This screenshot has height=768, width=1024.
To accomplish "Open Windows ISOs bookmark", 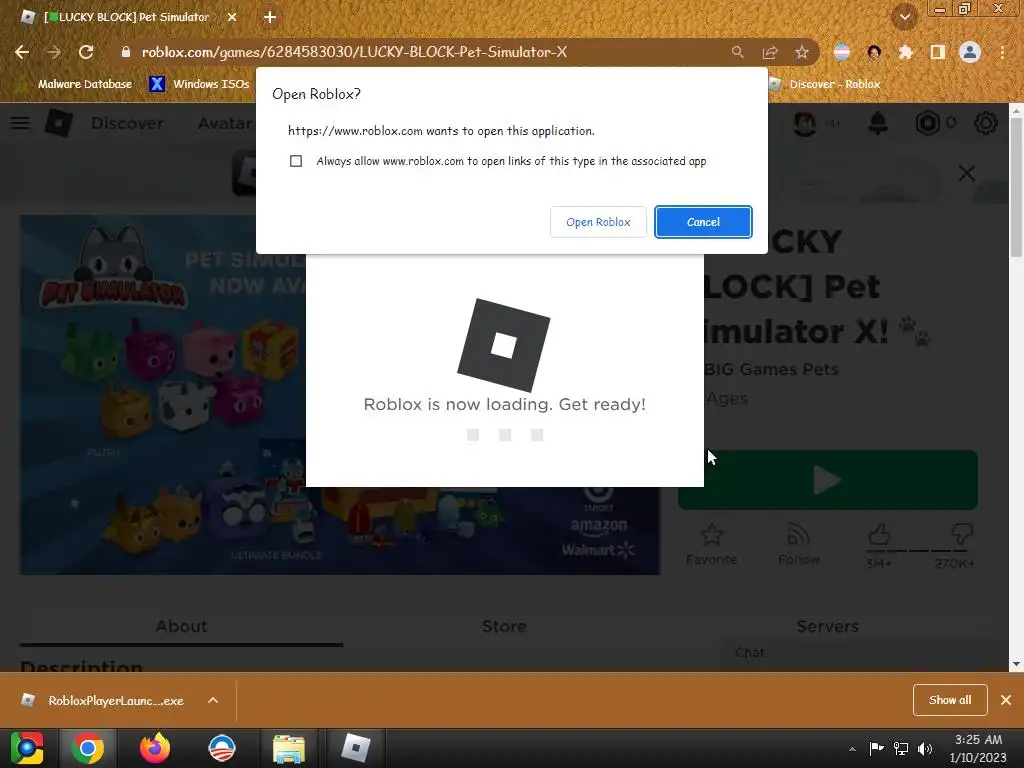I will coord(199,84).
